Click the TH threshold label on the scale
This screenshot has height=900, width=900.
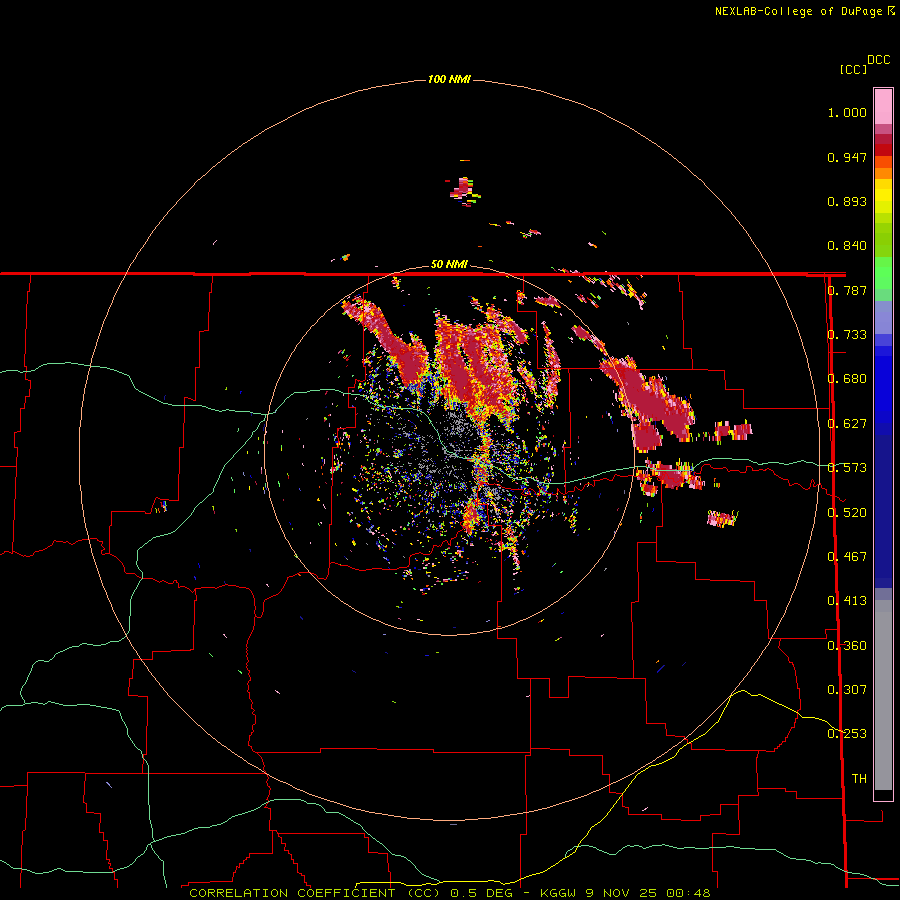[859, 779]
